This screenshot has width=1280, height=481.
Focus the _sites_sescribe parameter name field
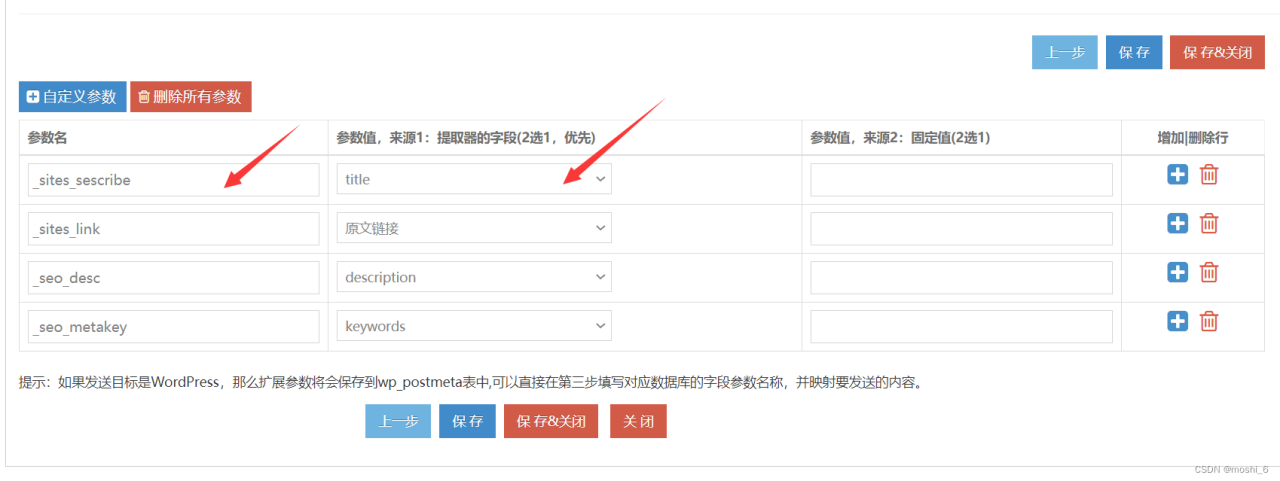click(x=173, y=180)
